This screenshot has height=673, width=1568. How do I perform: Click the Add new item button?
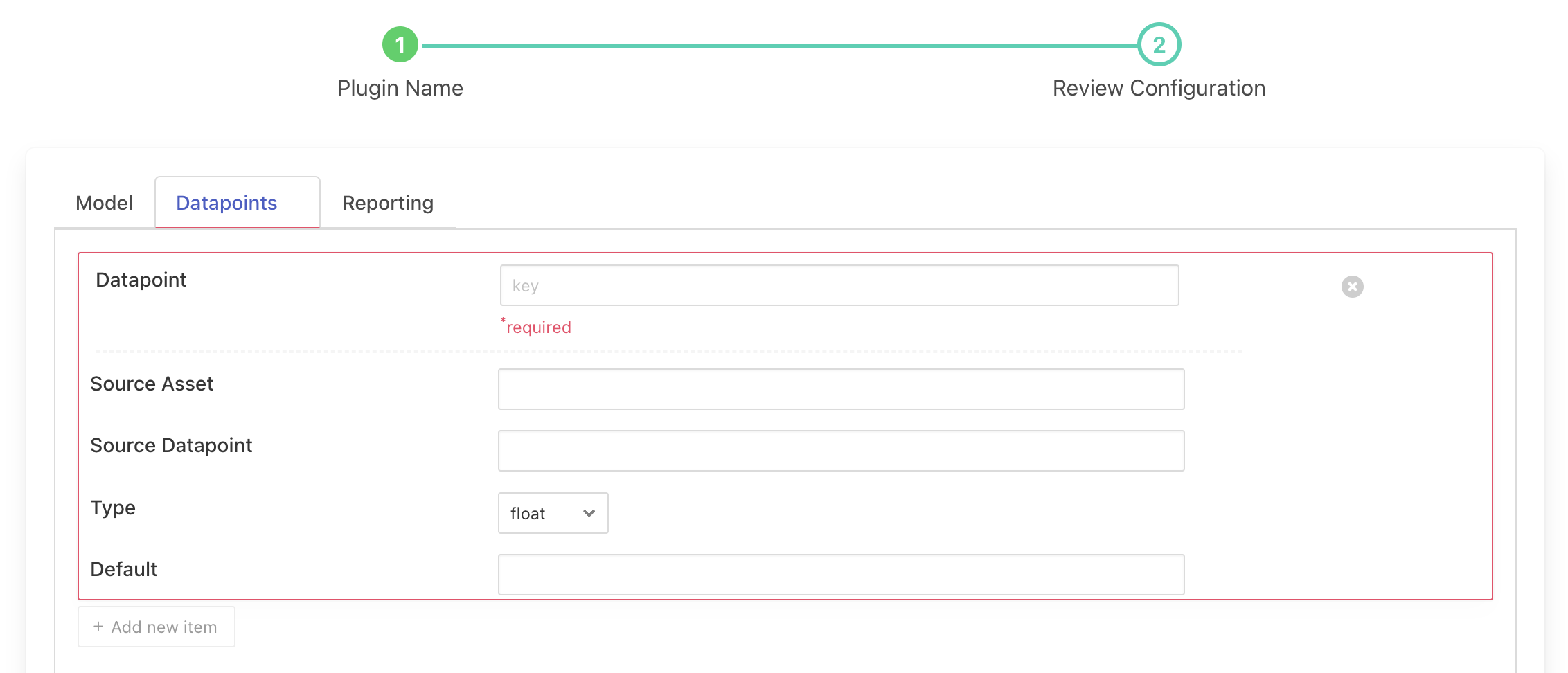point(157,627)
